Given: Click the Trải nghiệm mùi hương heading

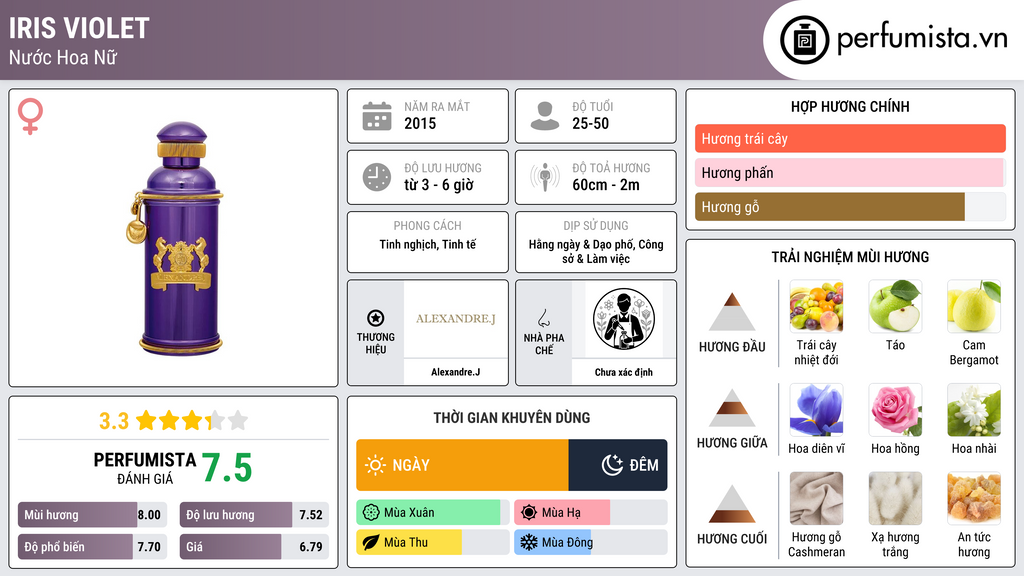Looking at the screenshot, I should click(850, 257).
